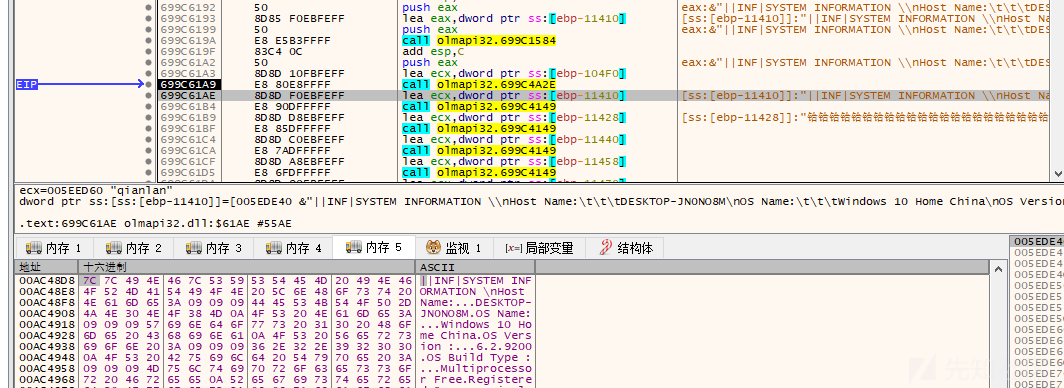Screen dimensions: 1064x388
Task: Click the dump scrollbar up arrow
Action: (x=998, y=269)
